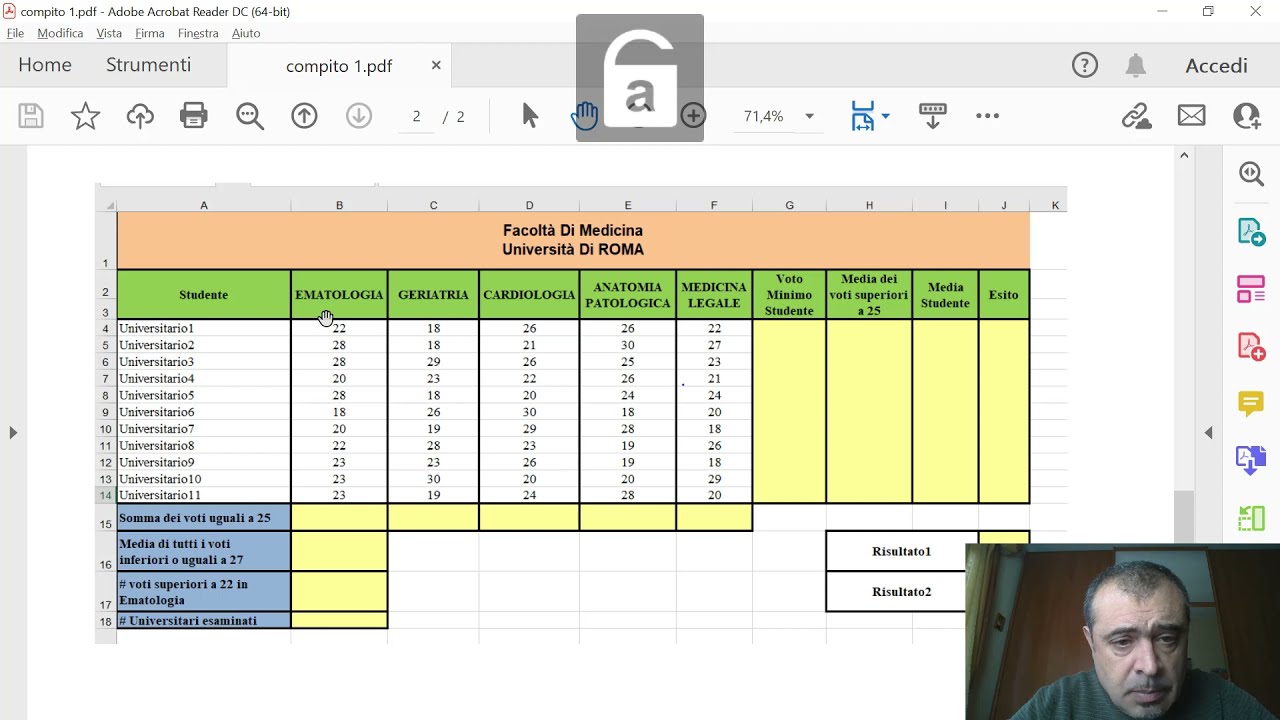This screenshot has height=720, width=1280.
Task: Show more tools with three dots
Action: click(x=987, y=116)
